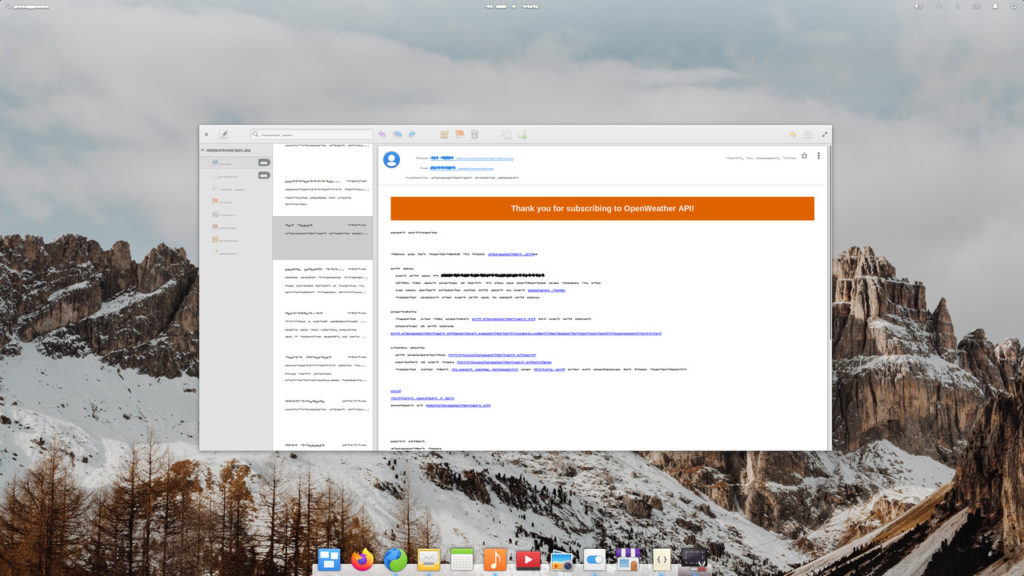Open the session indicator at panel's right end
Image resolution: width=1024 pixels, height=576 pixels.
[1013, 7]
